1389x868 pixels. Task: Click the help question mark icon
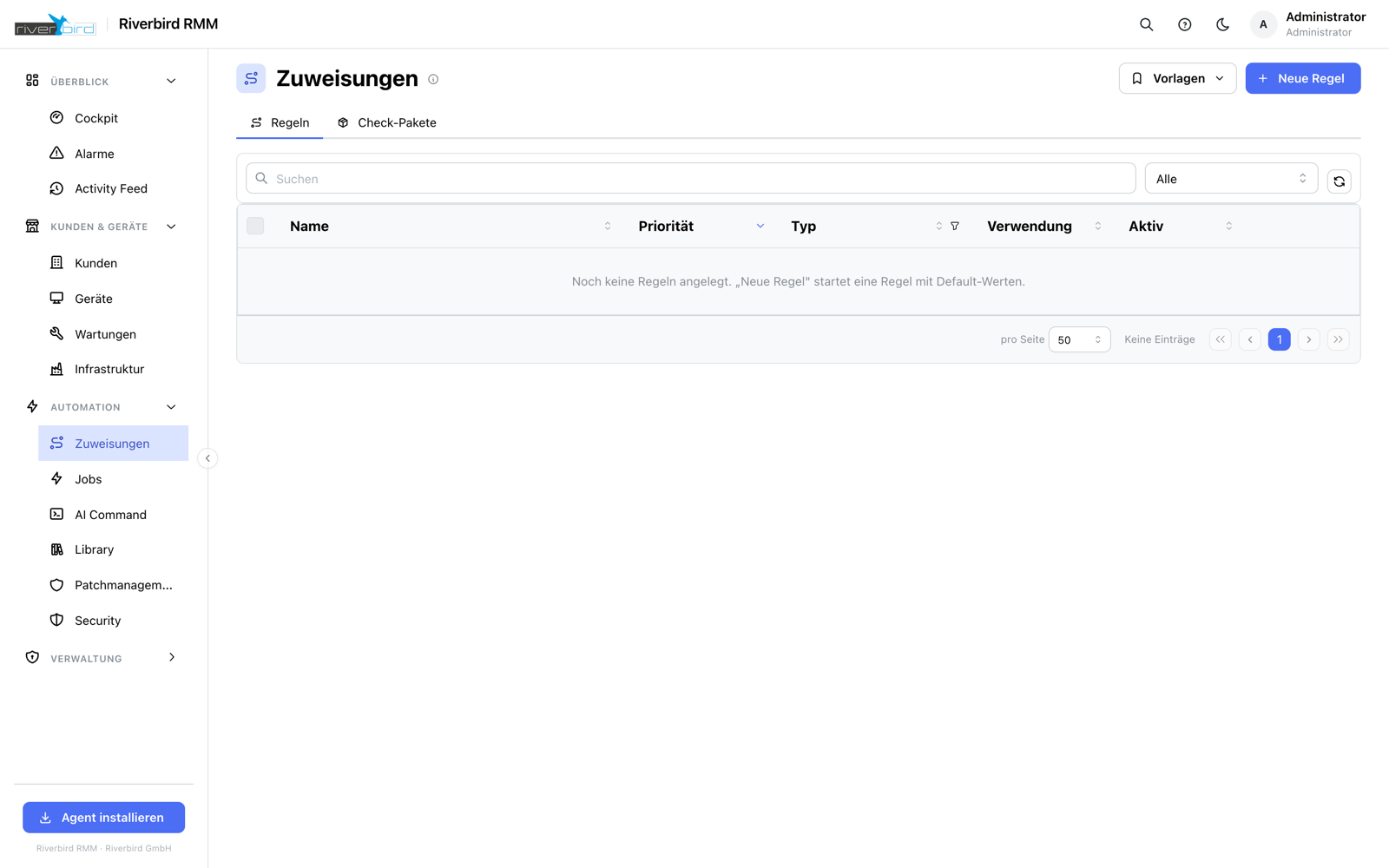click(1184, 24)
